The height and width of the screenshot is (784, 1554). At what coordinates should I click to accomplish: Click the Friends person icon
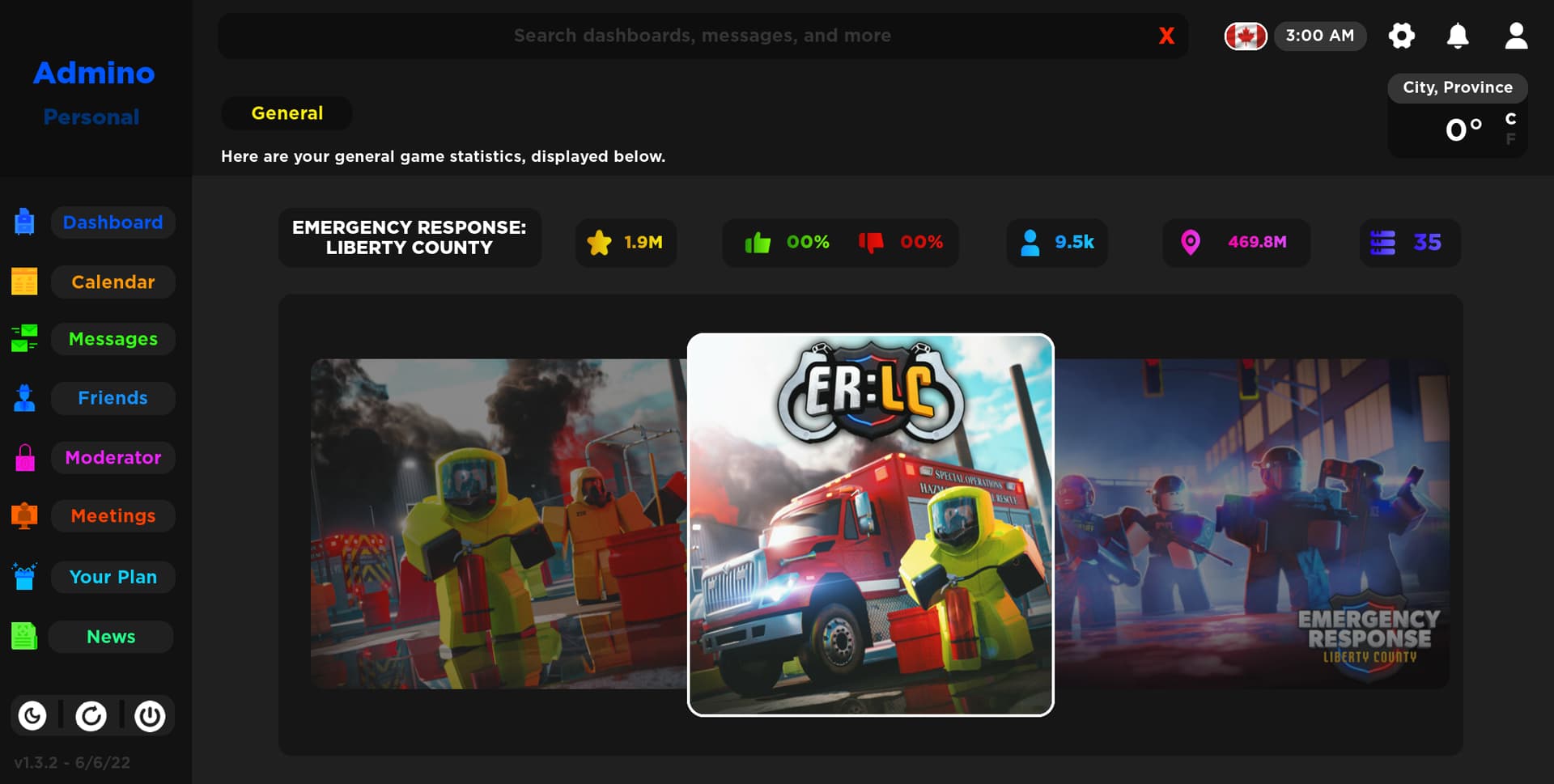pos(24,397)
